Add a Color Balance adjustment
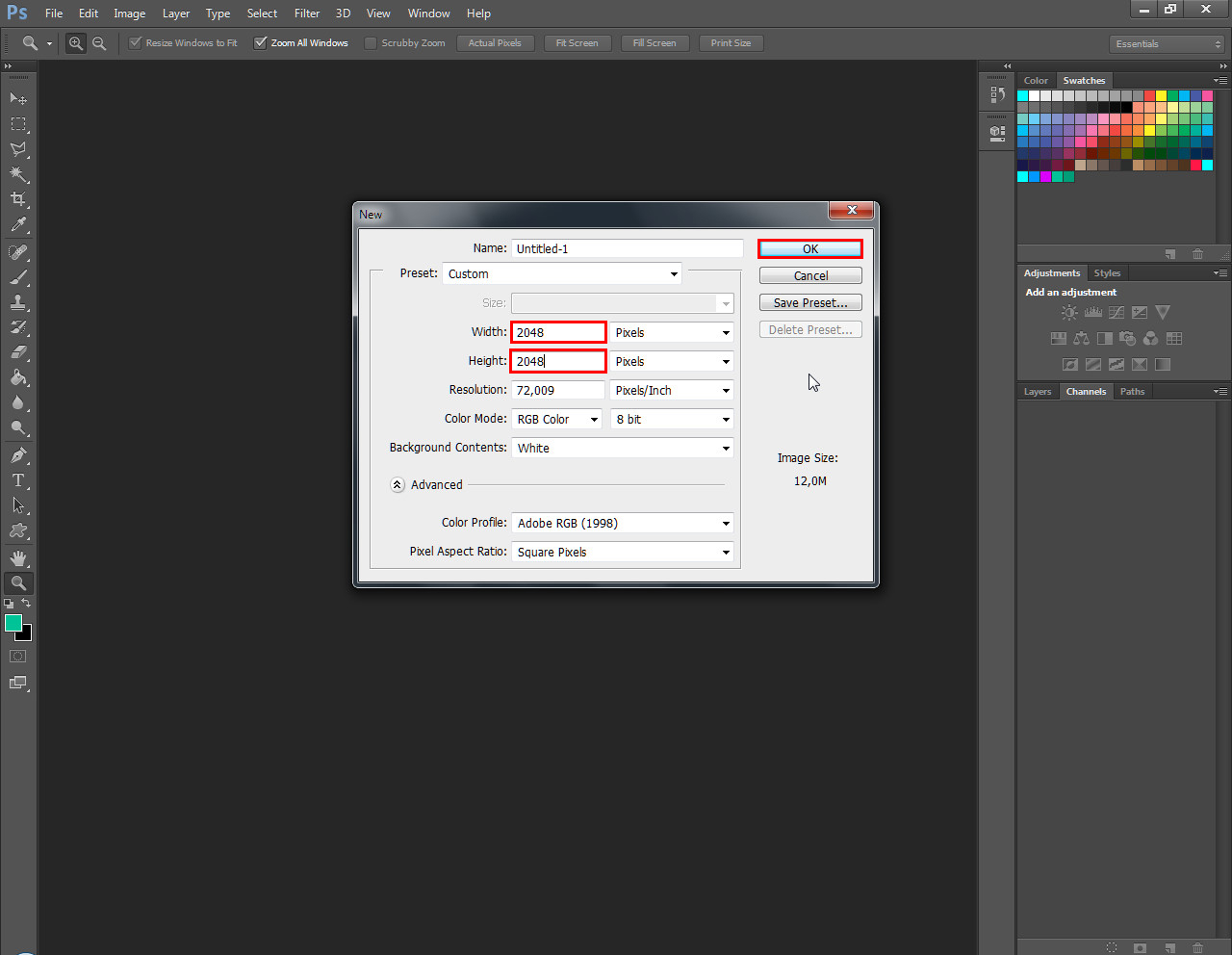This screenshot has height=955, width=1232. 1082,339
